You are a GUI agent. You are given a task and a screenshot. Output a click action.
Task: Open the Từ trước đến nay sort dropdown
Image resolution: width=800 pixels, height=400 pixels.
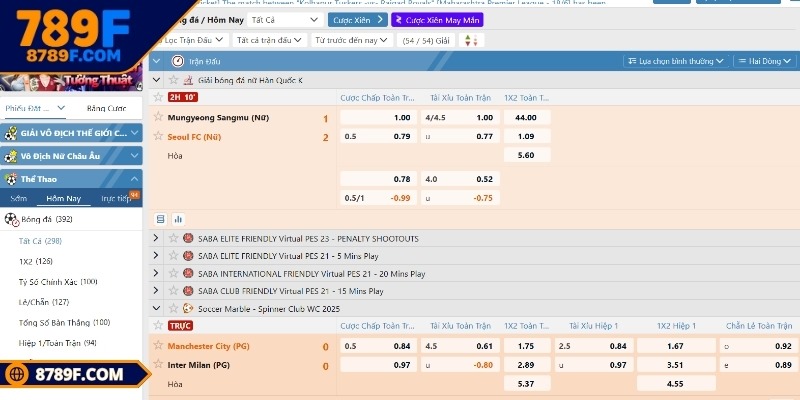click(352, 40)
